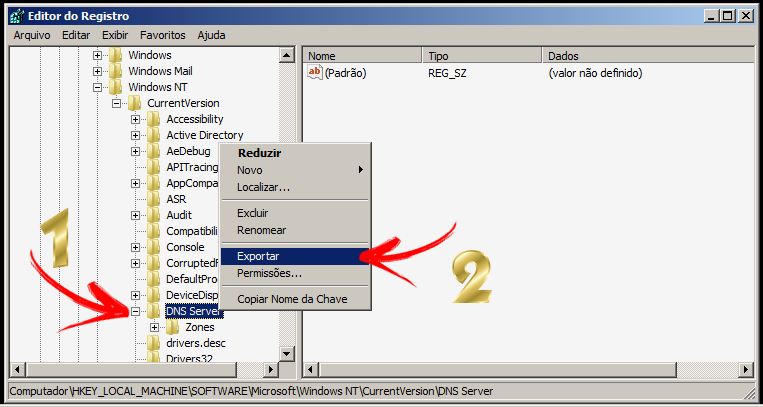Select the drivers.desc key label
The height and width of the screenshot is (407, 763).
196,343
